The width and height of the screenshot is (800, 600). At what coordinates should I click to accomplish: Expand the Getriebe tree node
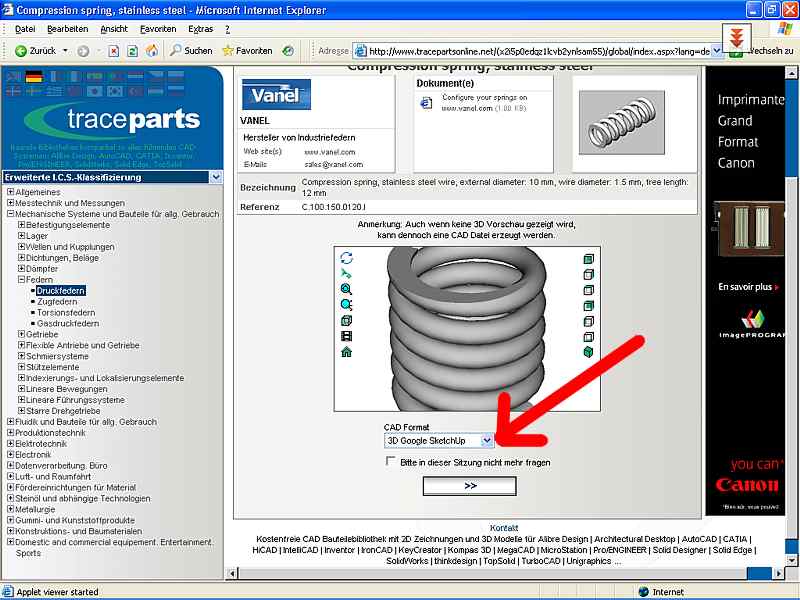(x=22, y=334)
